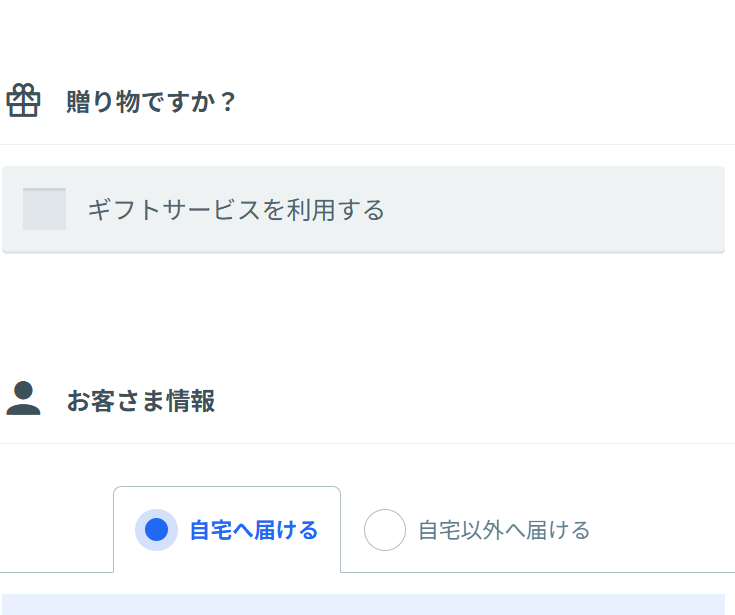Click the person silhouette icon
Viewport: 735px width, 615px height.
[23, 398]
